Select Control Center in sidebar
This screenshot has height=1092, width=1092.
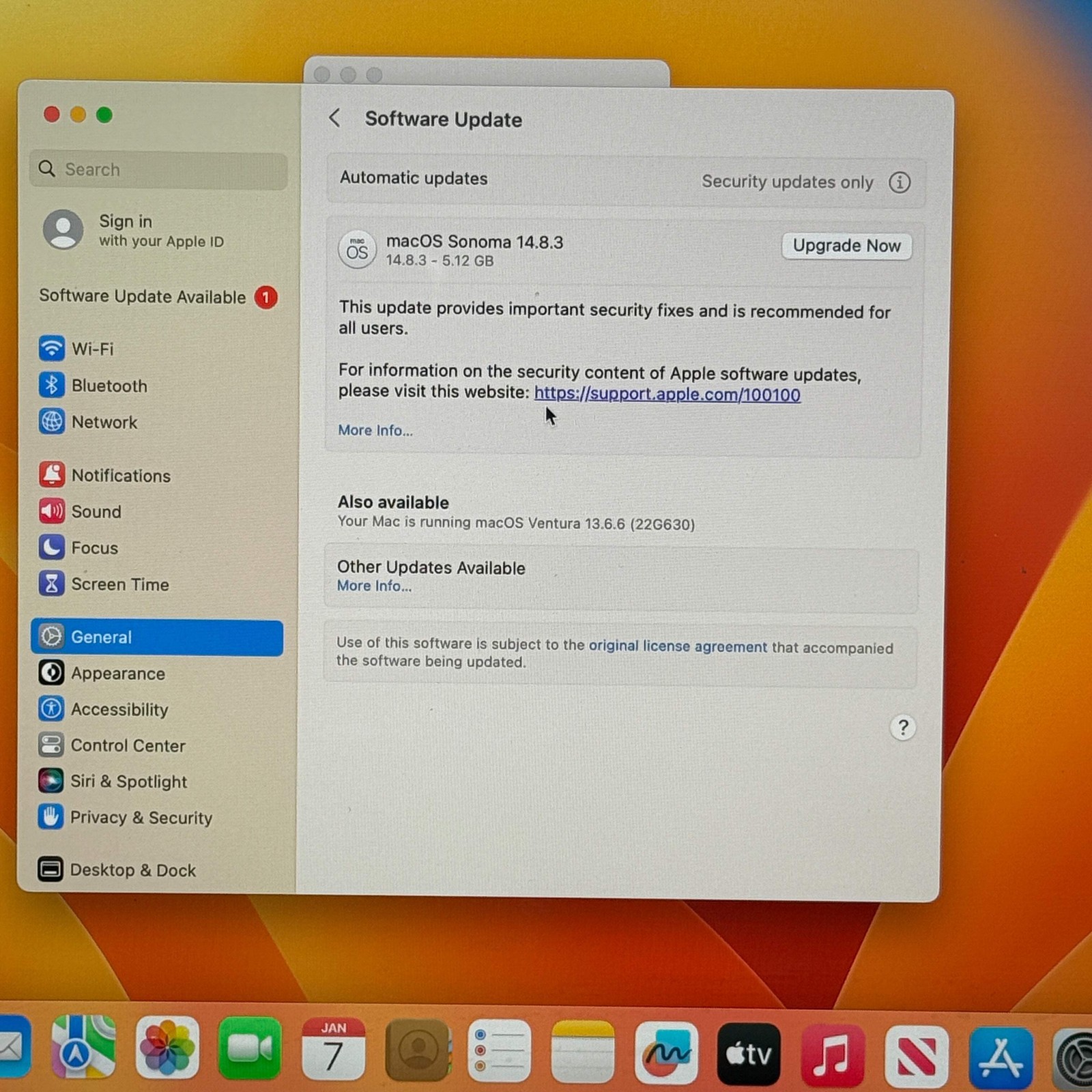pos(128,745)
